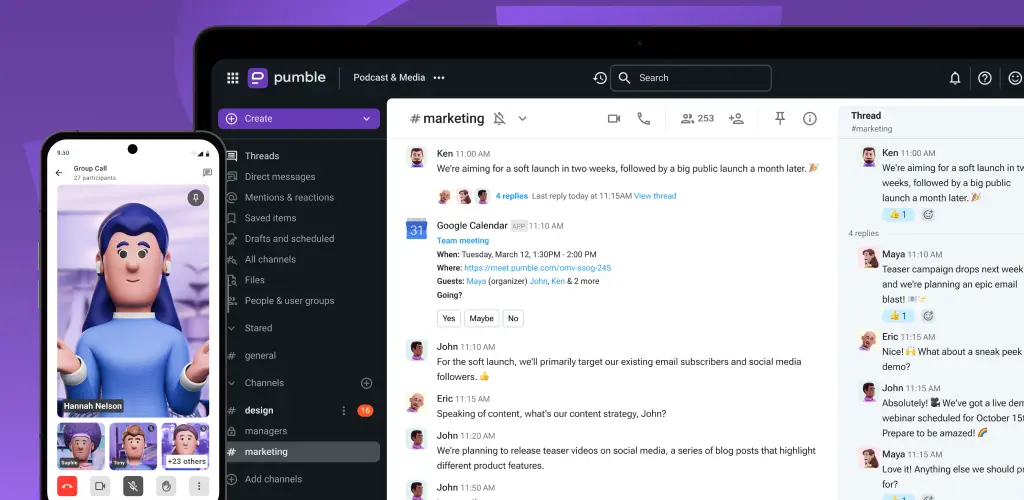Open Team meeting event link

(x=463, y=241)
